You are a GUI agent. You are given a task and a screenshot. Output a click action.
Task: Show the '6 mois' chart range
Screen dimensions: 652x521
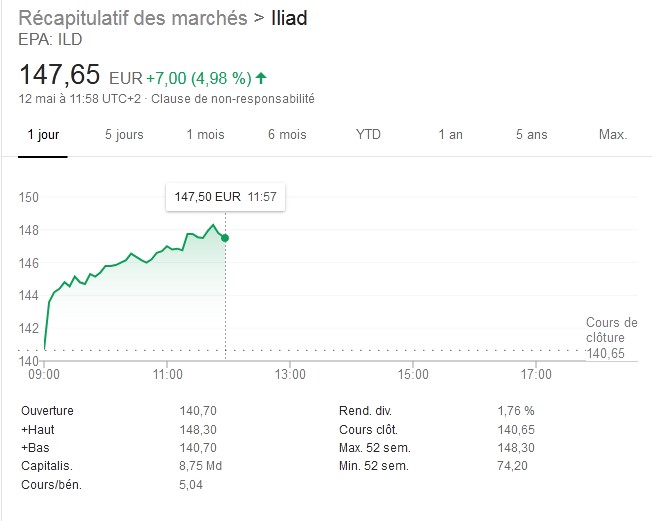(287, 135)
